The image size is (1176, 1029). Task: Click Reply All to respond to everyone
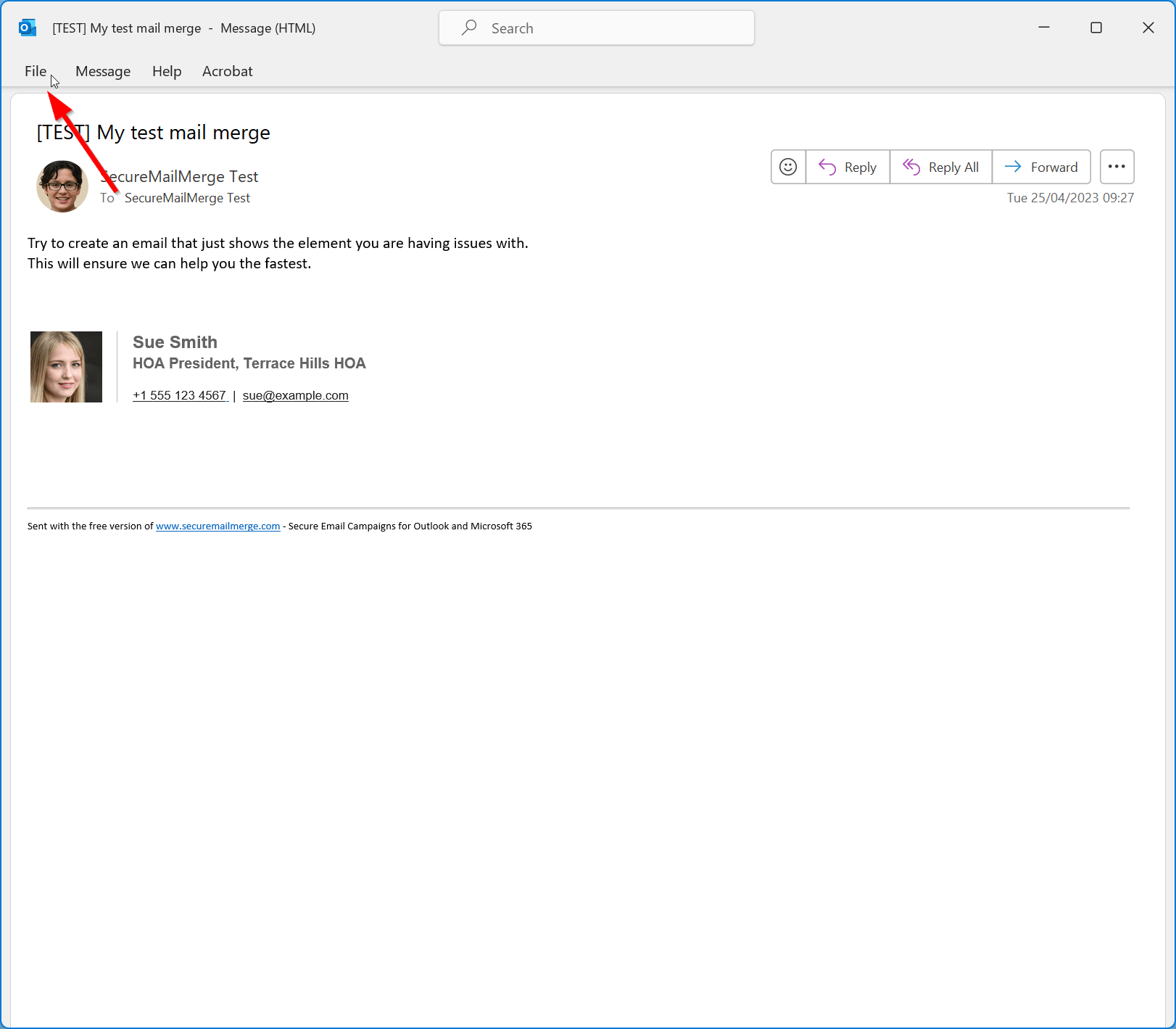(x=940, y=167)
